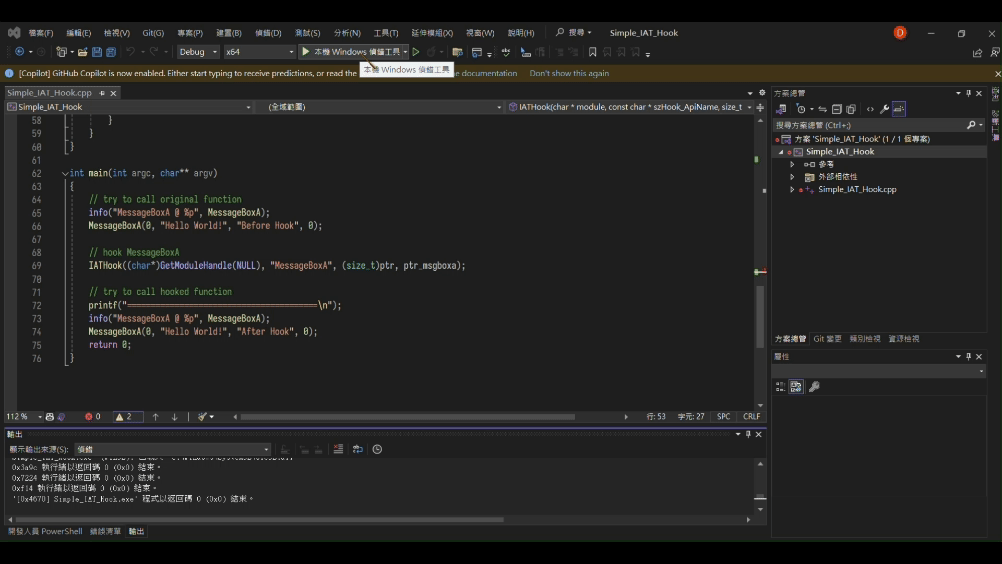Click the CRLF line ending indicator
The height and width of the screenshot is (564, 1002).
tap(752, 416)
